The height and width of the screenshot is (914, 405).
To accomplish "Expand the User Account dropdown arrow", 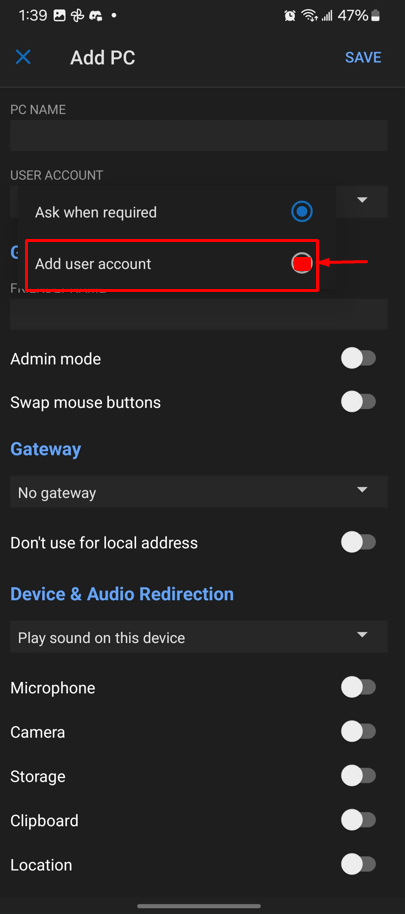I will click(x=362, y=200).
